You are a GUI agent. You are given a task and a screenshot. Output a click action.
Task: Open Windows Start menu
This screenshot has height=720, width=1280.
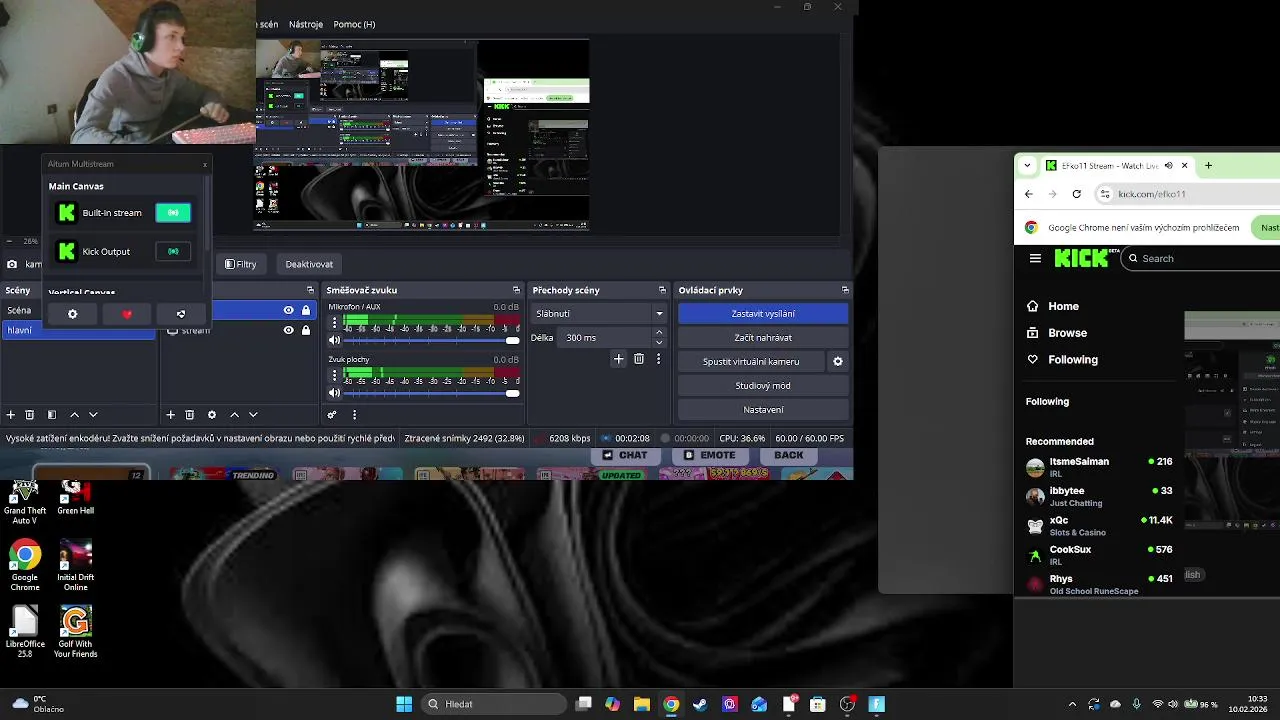pyautogui.click(x=404, y=704)
